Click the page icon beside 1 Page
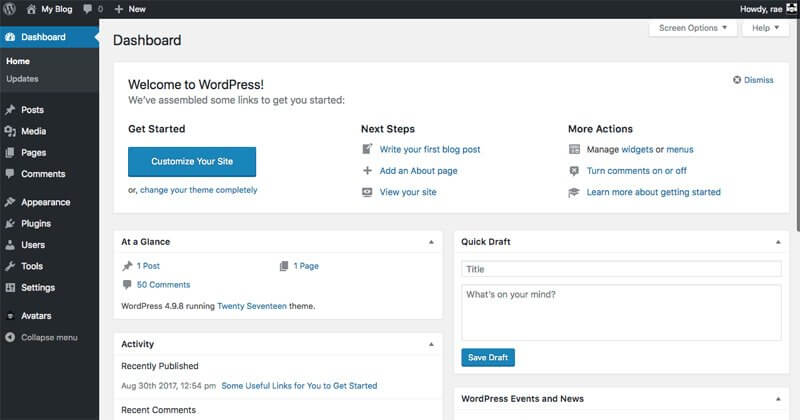Screen dimensions: 800x420 click(x=284, y=266)
